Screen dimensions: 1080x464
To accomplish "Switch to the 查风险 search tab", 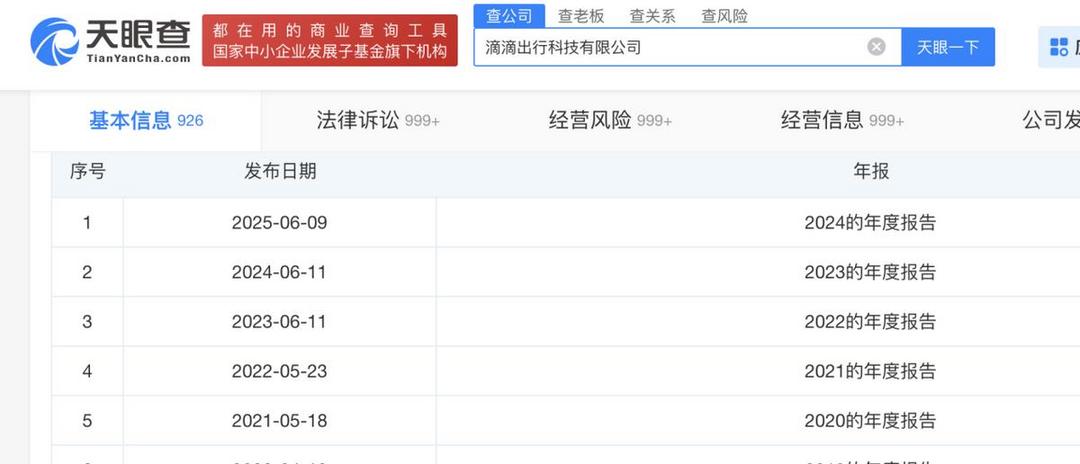I will (725, 16).
